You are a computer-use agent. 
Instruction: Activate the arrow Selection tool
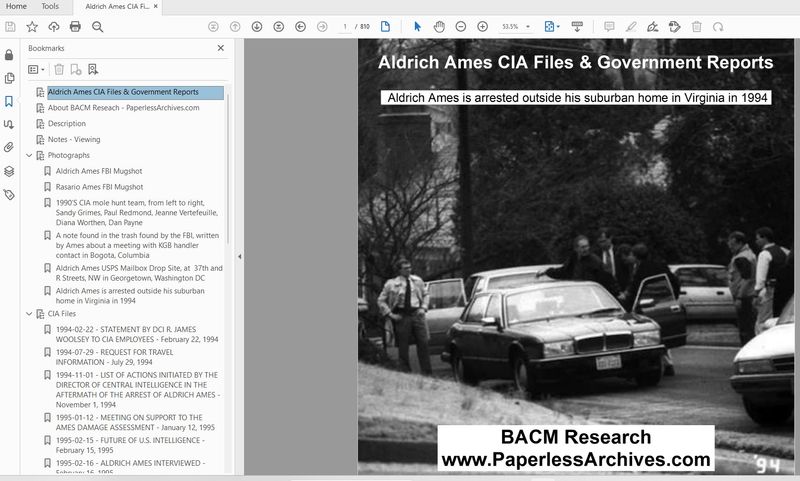417,27
